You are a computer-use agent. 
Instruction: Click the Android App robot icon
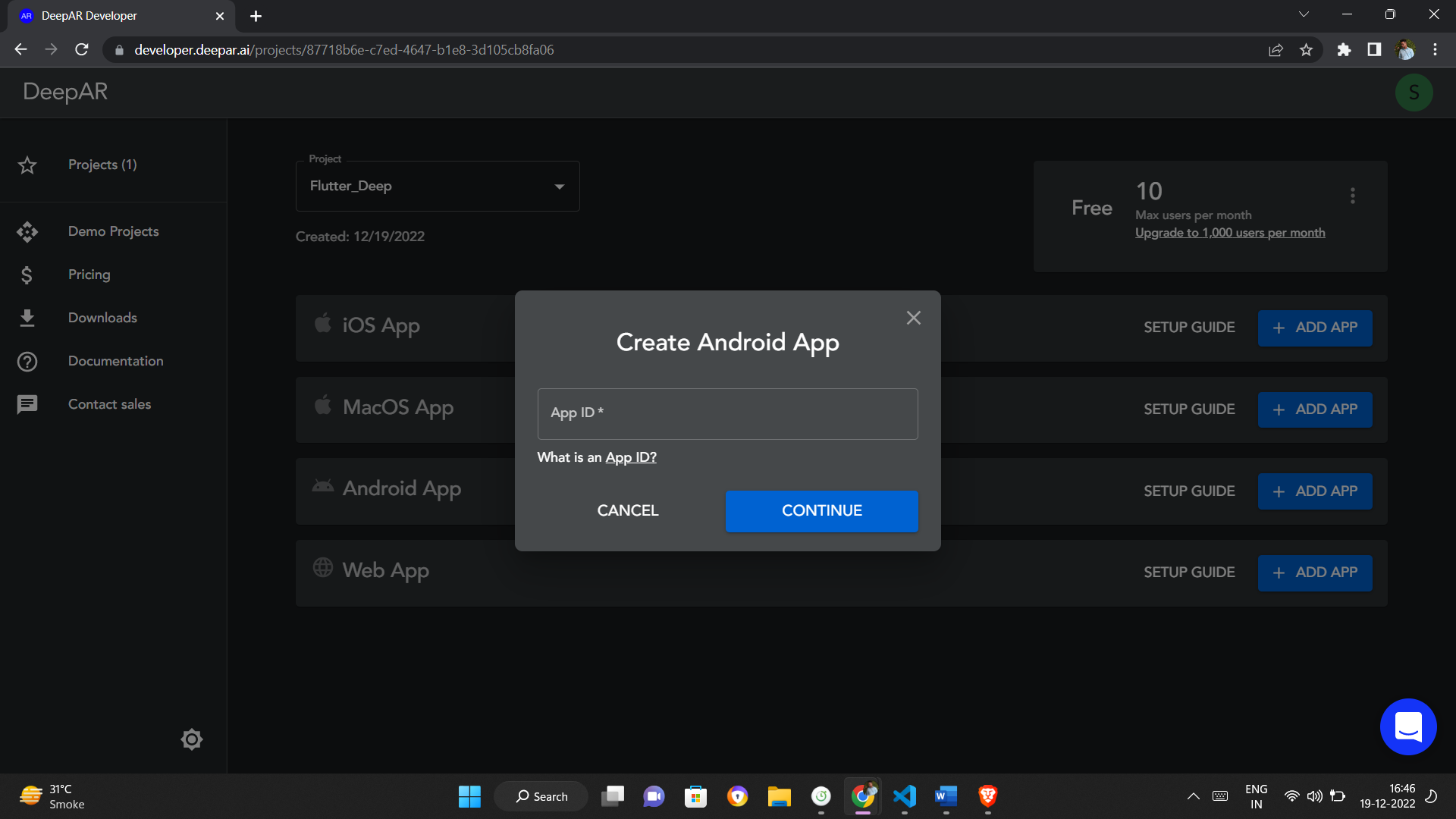pyautogui.click(x=323, y=485)
